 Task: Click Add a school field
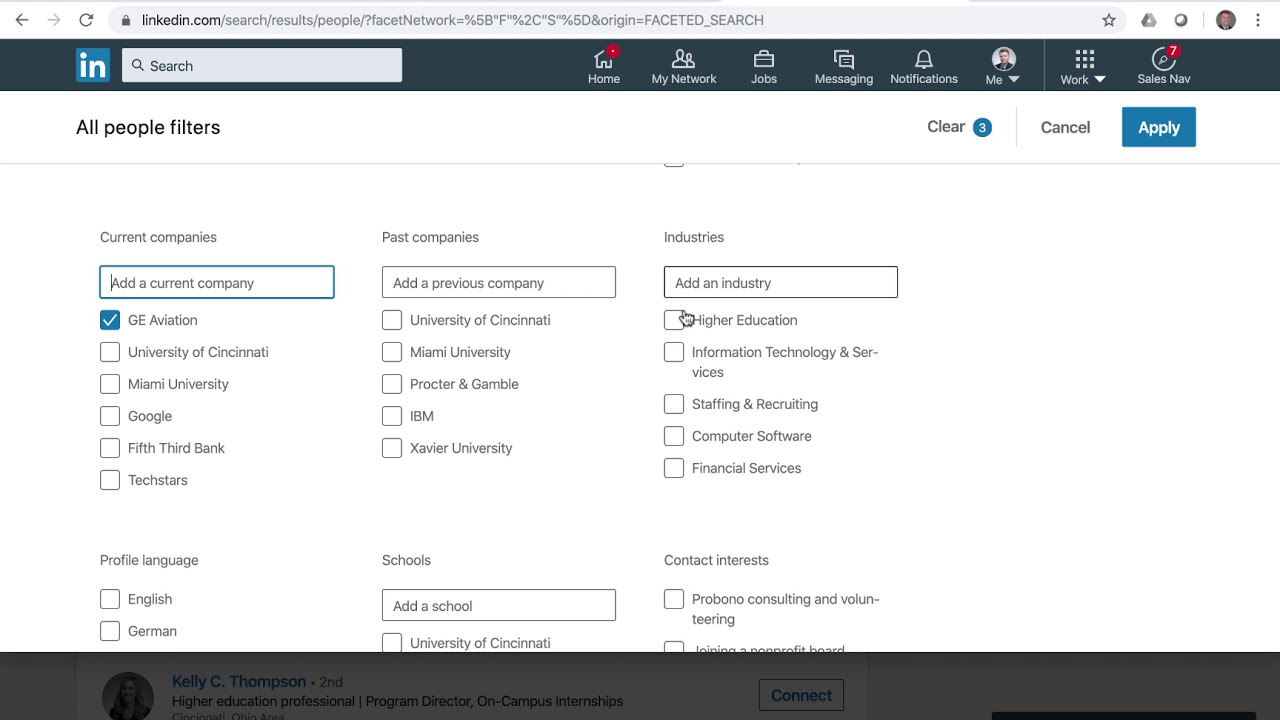pos(499,605)
